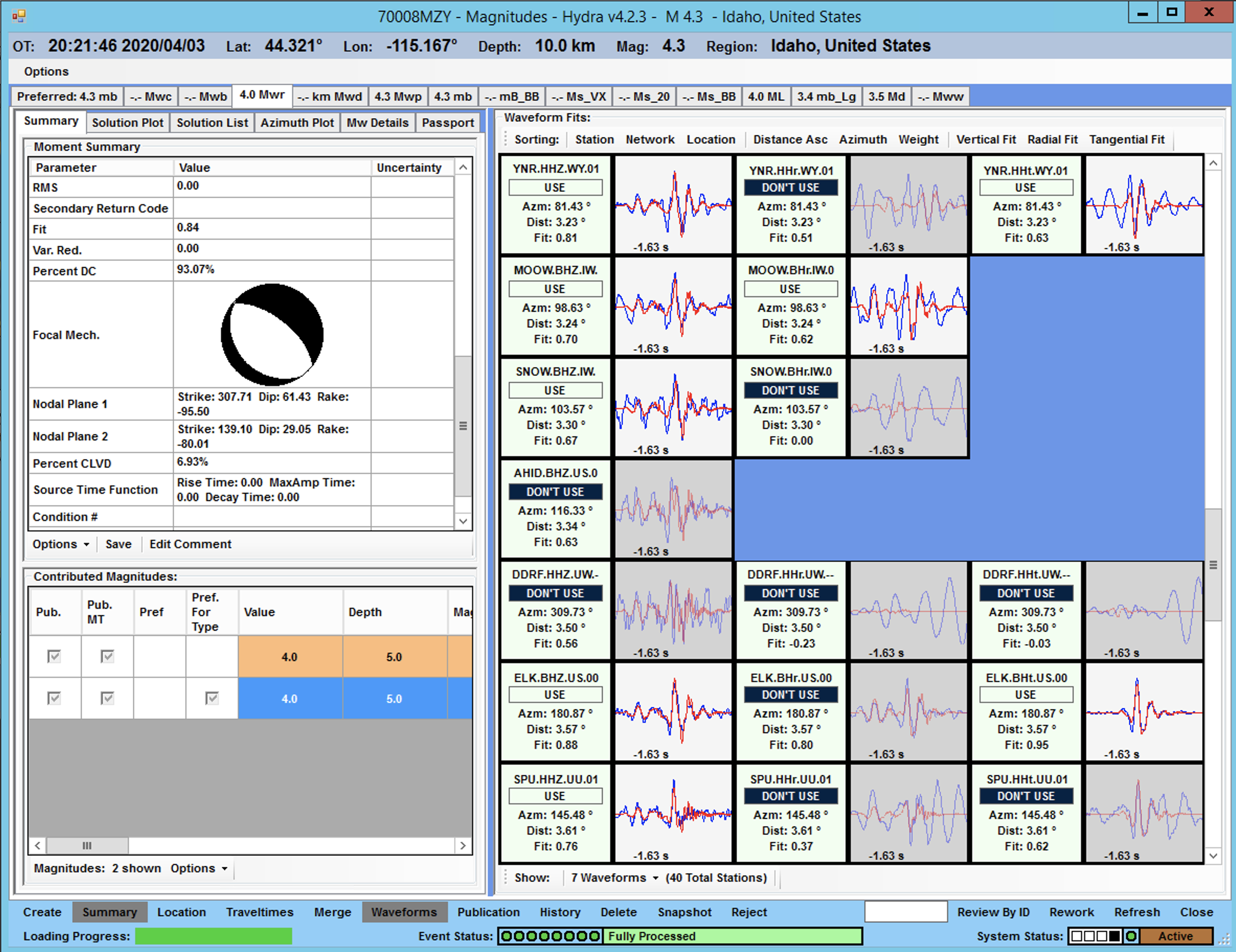Click Save in Moment Summary
Viewport: 1236px width, 952px height.
(118, 544)
